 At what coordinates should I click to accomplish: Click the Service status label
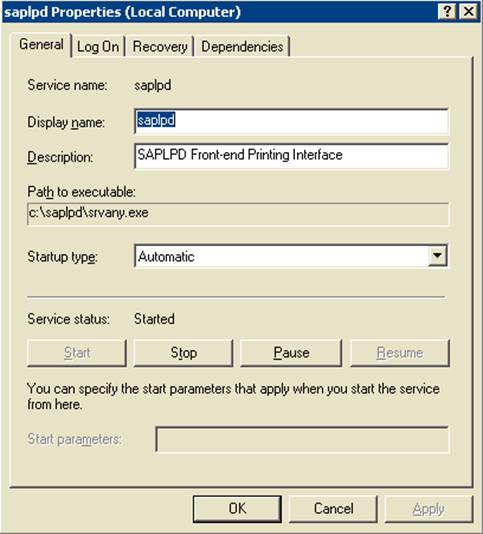68,319
